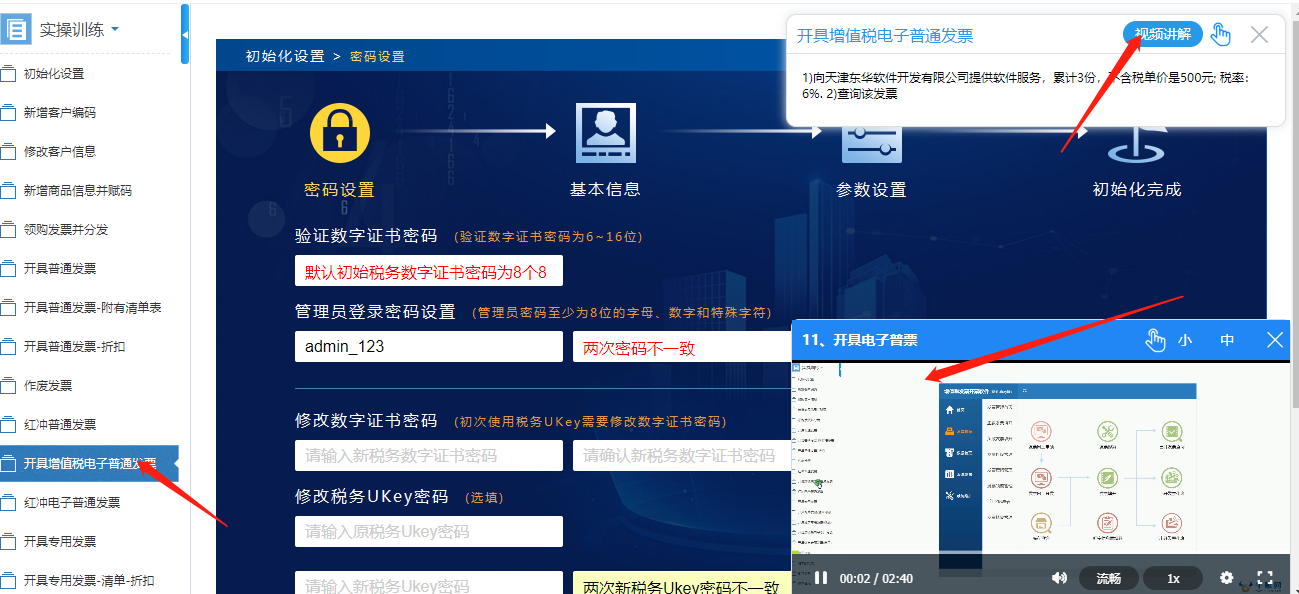Screen dimensions: 1299x594
Task: Select 新增客户编码 in sidebar
Action: [x=60, y=113]
